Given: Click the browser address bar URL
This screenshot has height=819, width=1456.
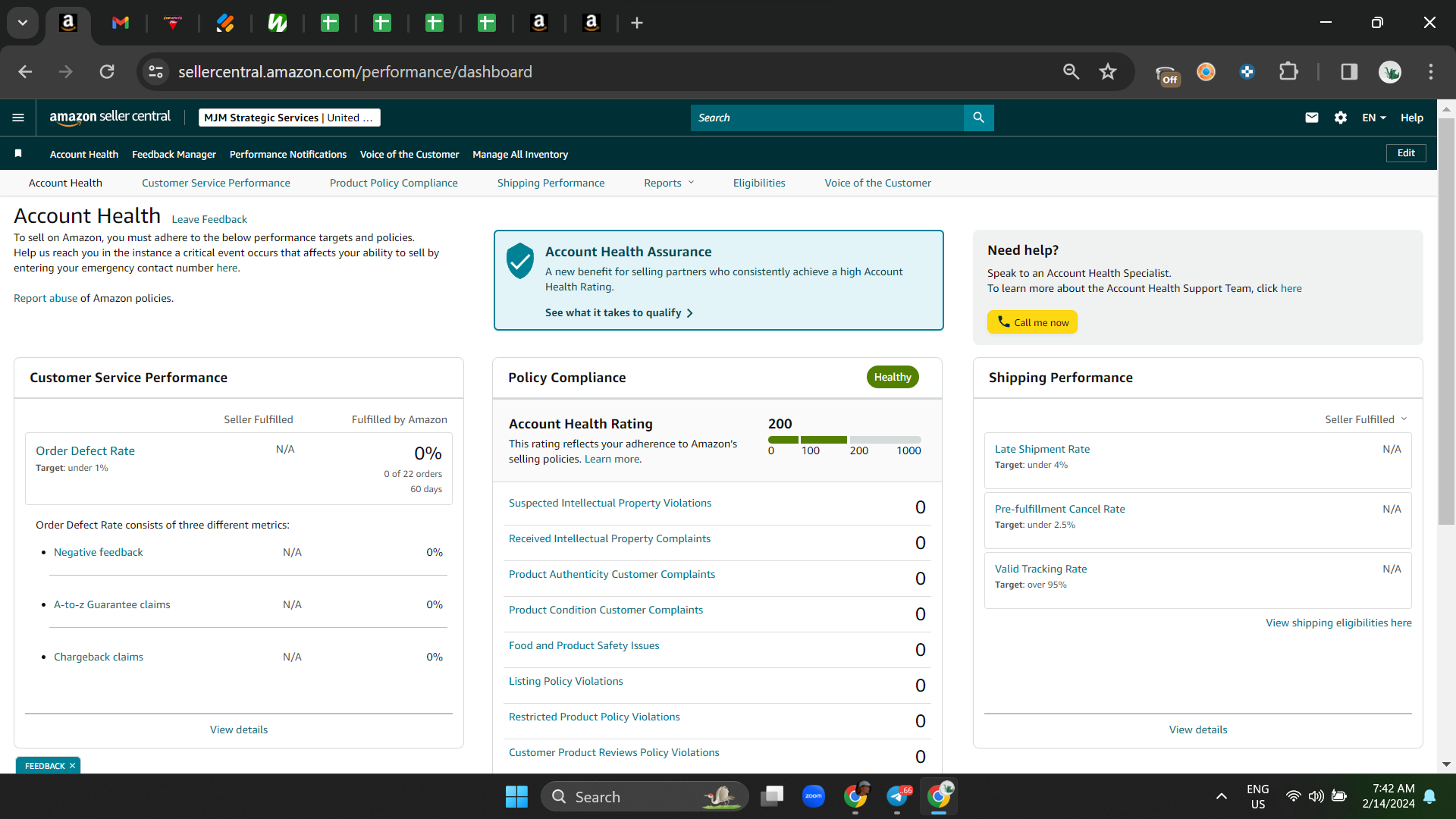Looking at the screenshot, I should (x=355, y=71).
